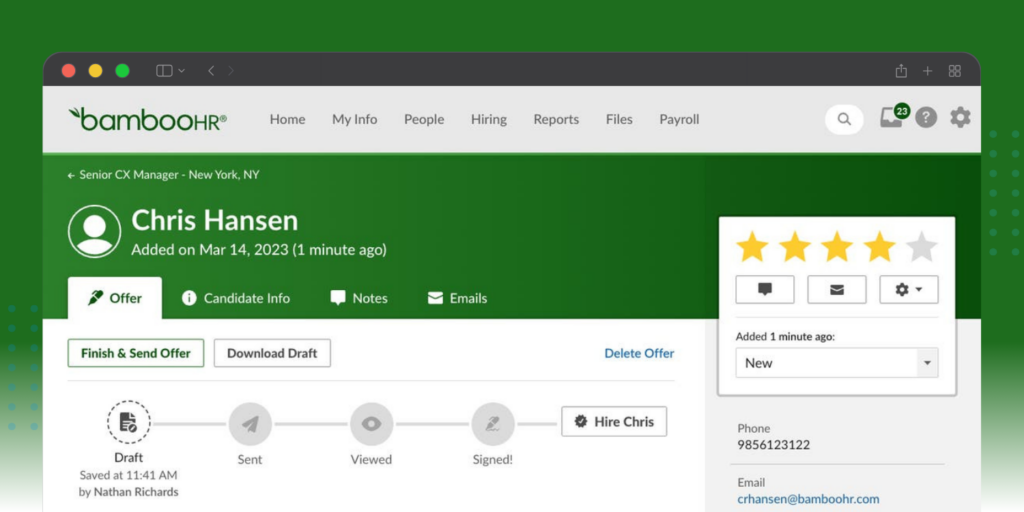Click the by Nathan Richards text

click(x=129, y=492)
